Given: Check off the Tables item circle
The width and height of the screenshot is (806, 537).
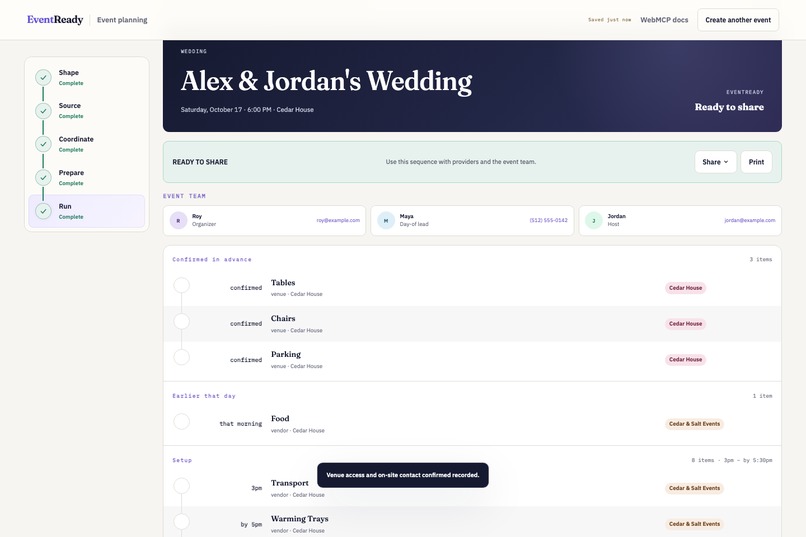Looking at the screenshot, I should point(181,285).
